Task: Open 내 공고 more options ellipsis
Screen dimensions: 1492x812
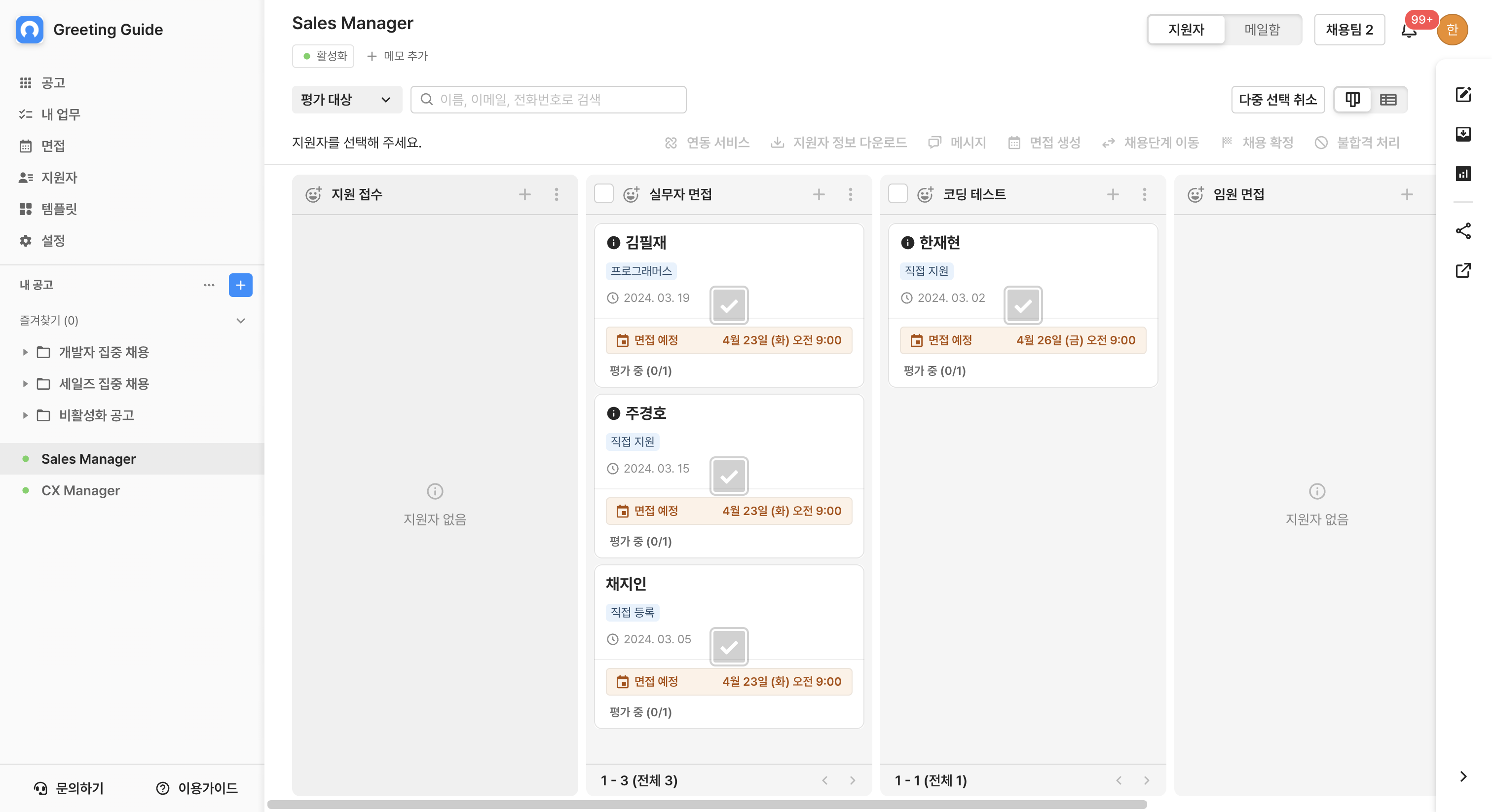Action: pos(209,285)
